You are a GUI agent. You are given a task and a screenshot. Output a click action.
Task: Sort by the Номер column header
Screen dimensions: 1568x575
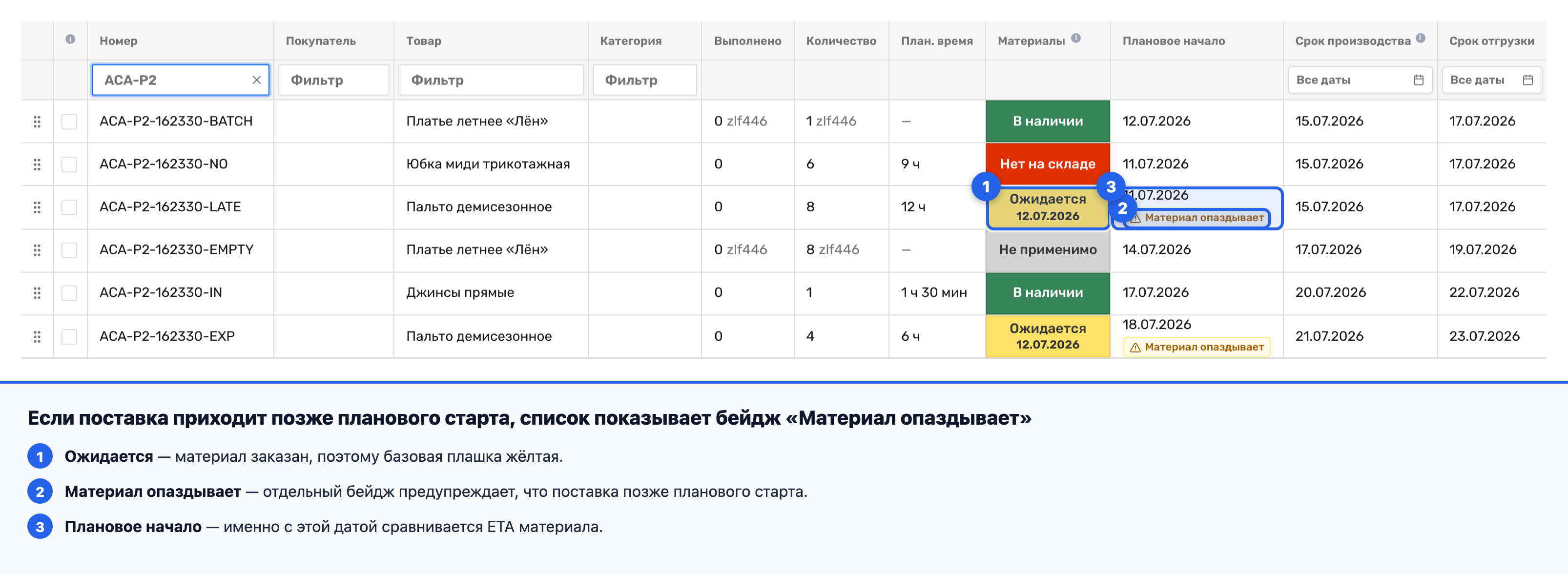(119, 41)
